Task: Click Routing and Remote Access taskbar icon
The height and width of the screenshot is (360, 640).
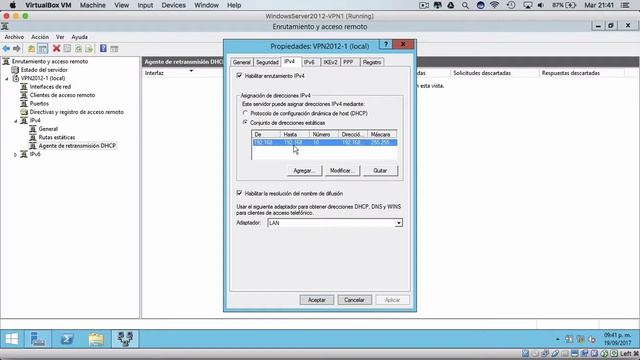Action: tap(125, 339)
